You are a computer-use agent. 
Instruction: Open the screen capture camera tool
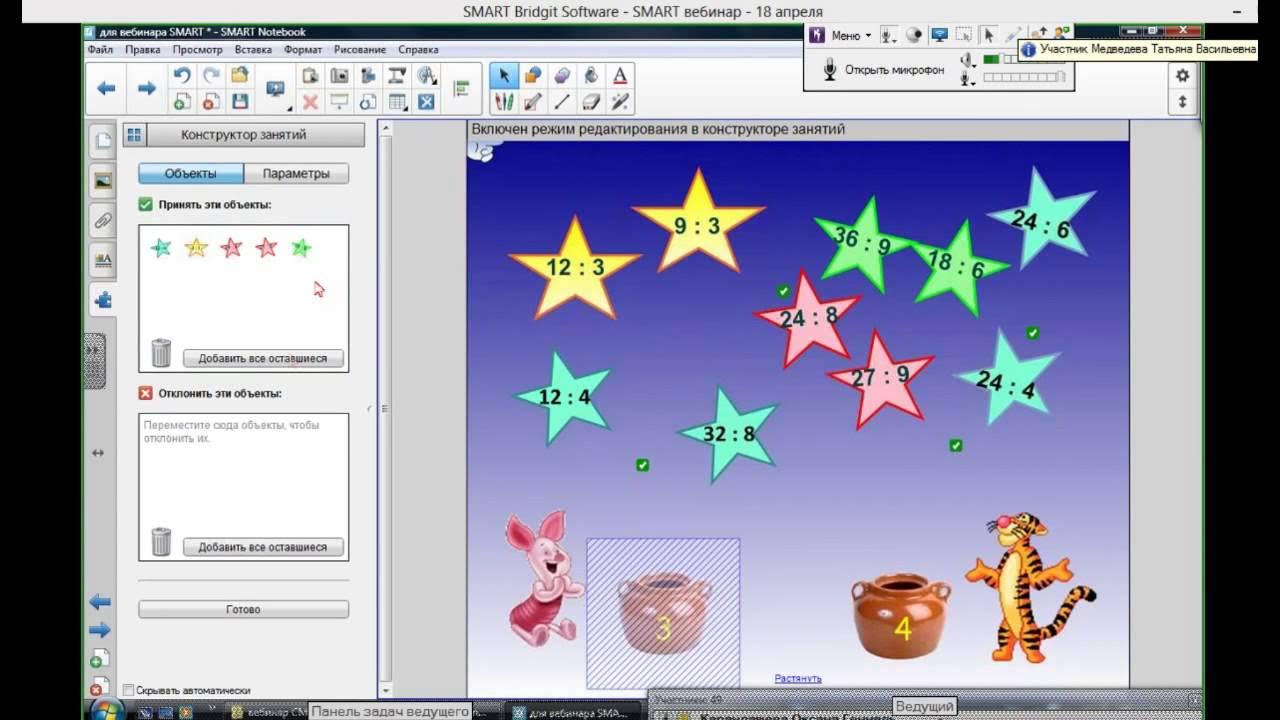[339, 75]
